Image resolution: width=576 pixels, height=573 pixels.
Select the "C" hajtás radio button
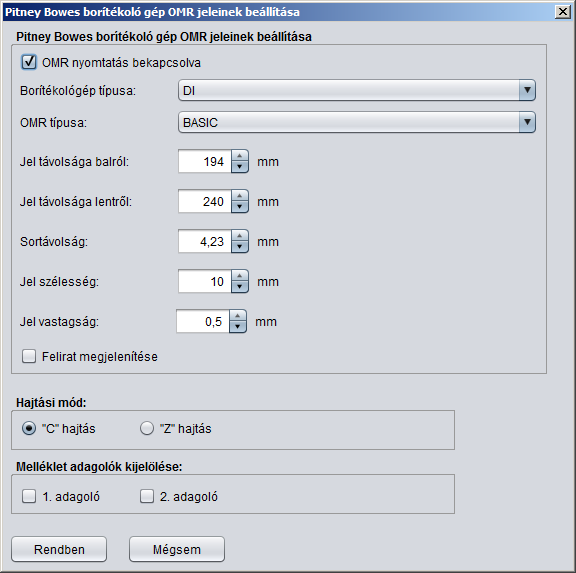tap(29, 428)
